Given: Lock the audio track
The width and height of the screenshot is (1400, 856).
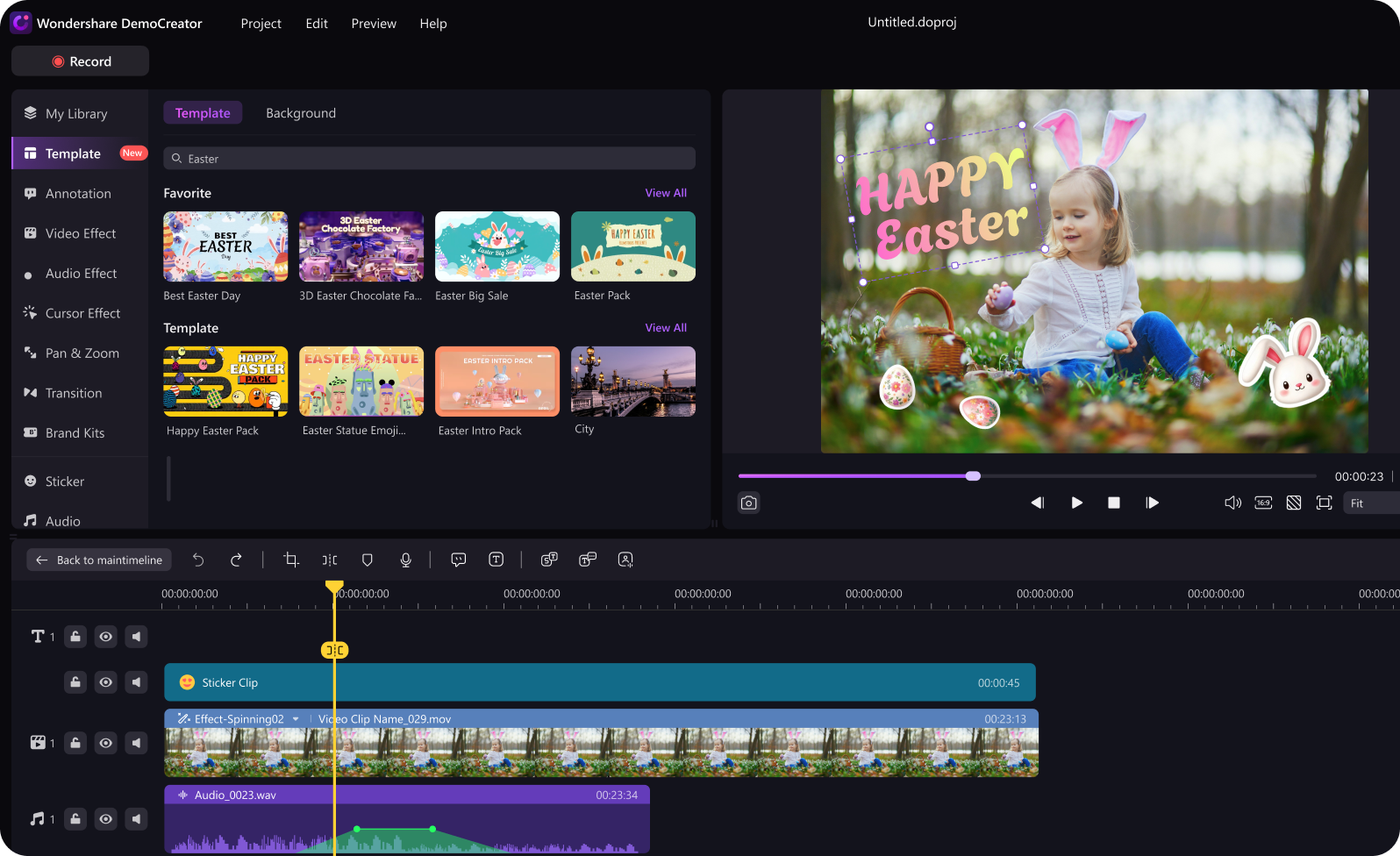Looking at the screenshot, I should pyautogui.click(x=75, y=819).
